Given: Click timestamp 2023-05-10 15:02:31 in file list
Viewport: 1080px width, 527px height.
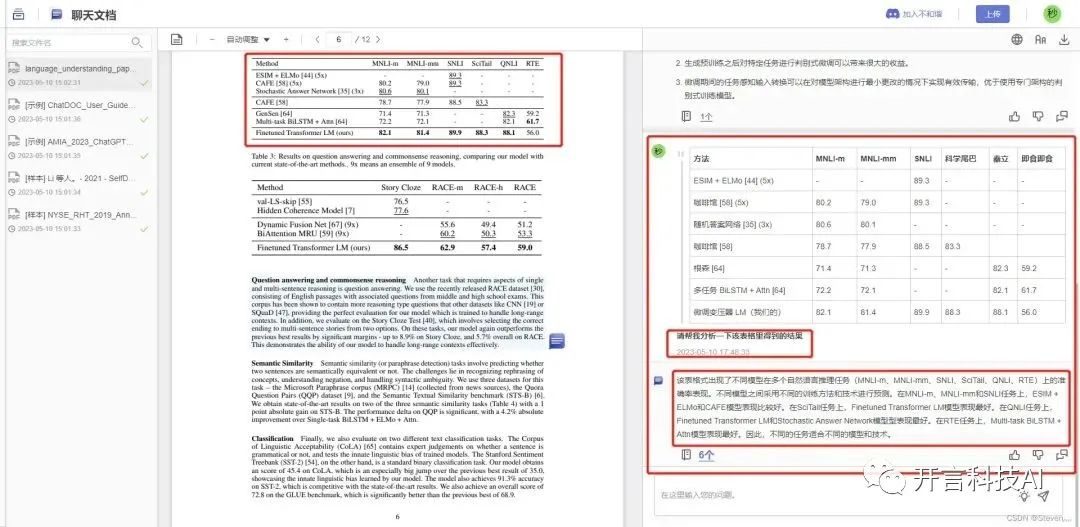Looking at the screenshot, I should 49,82.
